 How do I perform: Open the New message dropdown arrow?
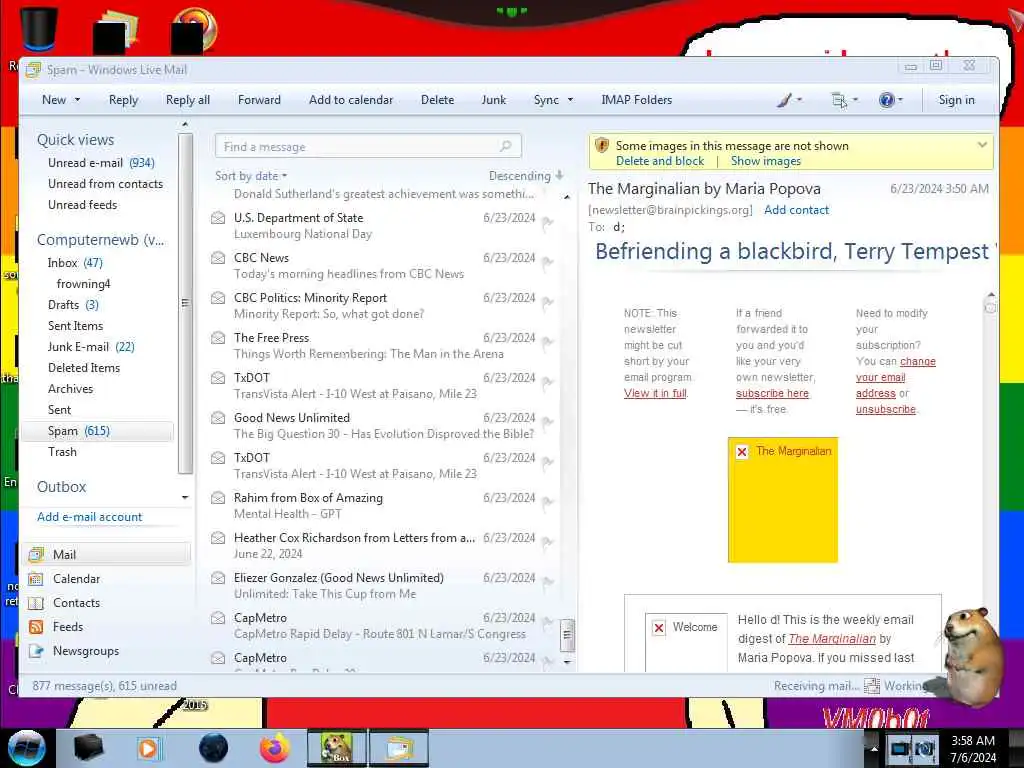(77, 100)
